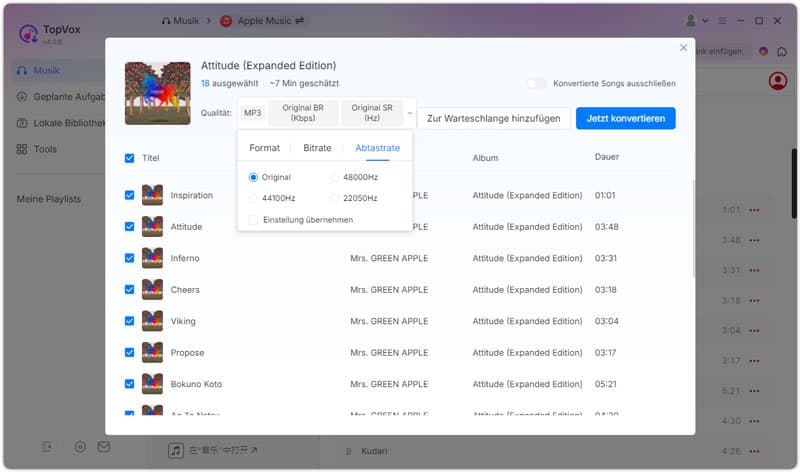Click Jetzt konvertieren button

pyautogui.click(x=625, y=118)
